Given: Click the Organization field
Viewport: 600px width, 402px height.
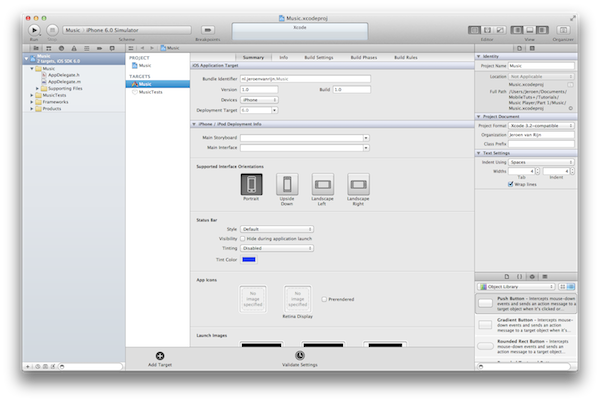Looking at the screenshot, I should (541, 135).
